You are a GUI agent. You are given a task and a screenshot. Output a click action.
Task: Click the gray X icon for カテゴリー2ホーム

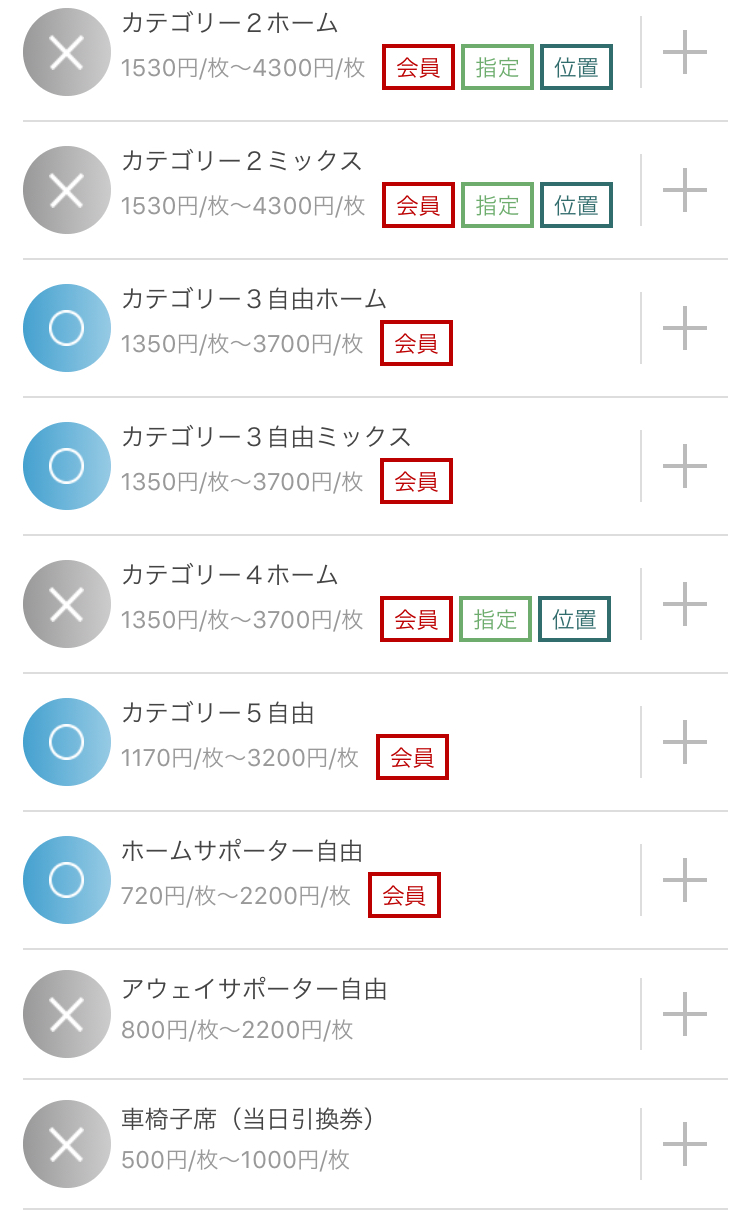66,52
